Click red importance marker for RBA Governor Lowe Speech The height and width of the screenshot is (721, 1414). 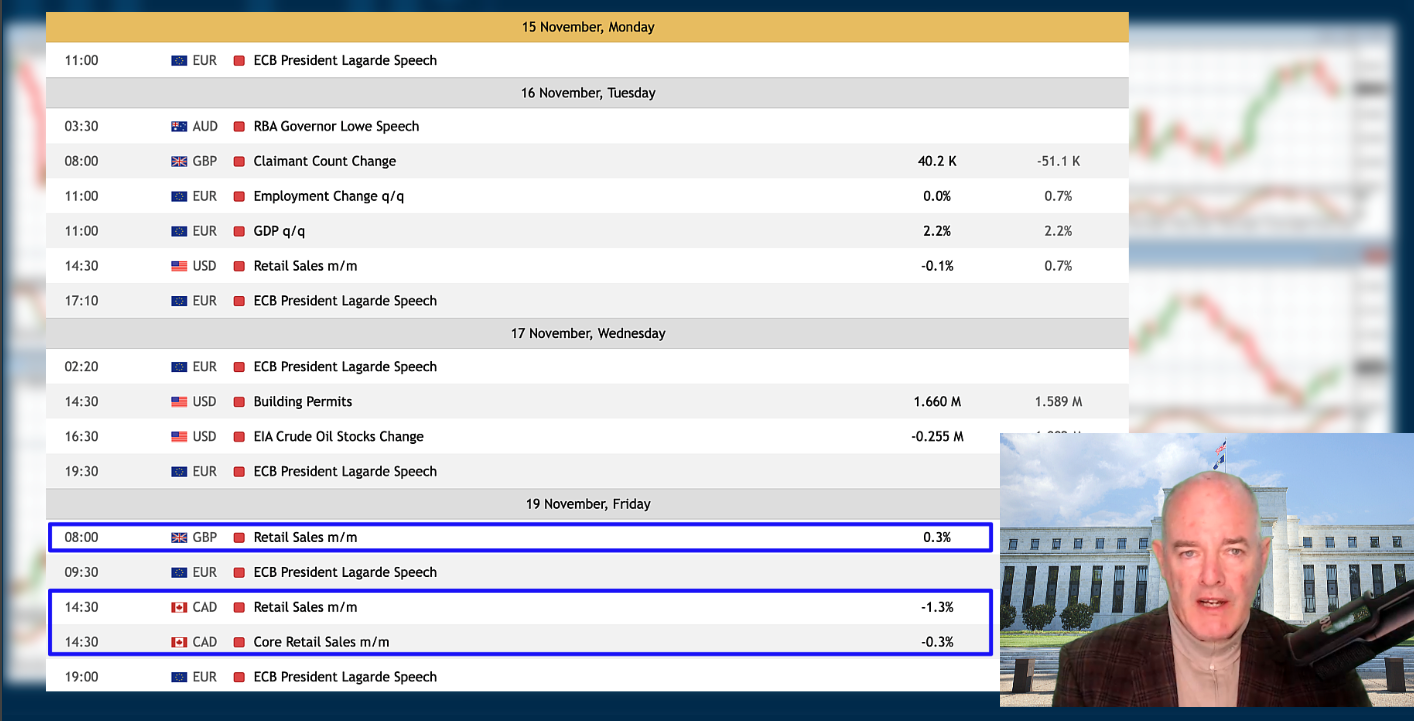[x=239, y=126]
